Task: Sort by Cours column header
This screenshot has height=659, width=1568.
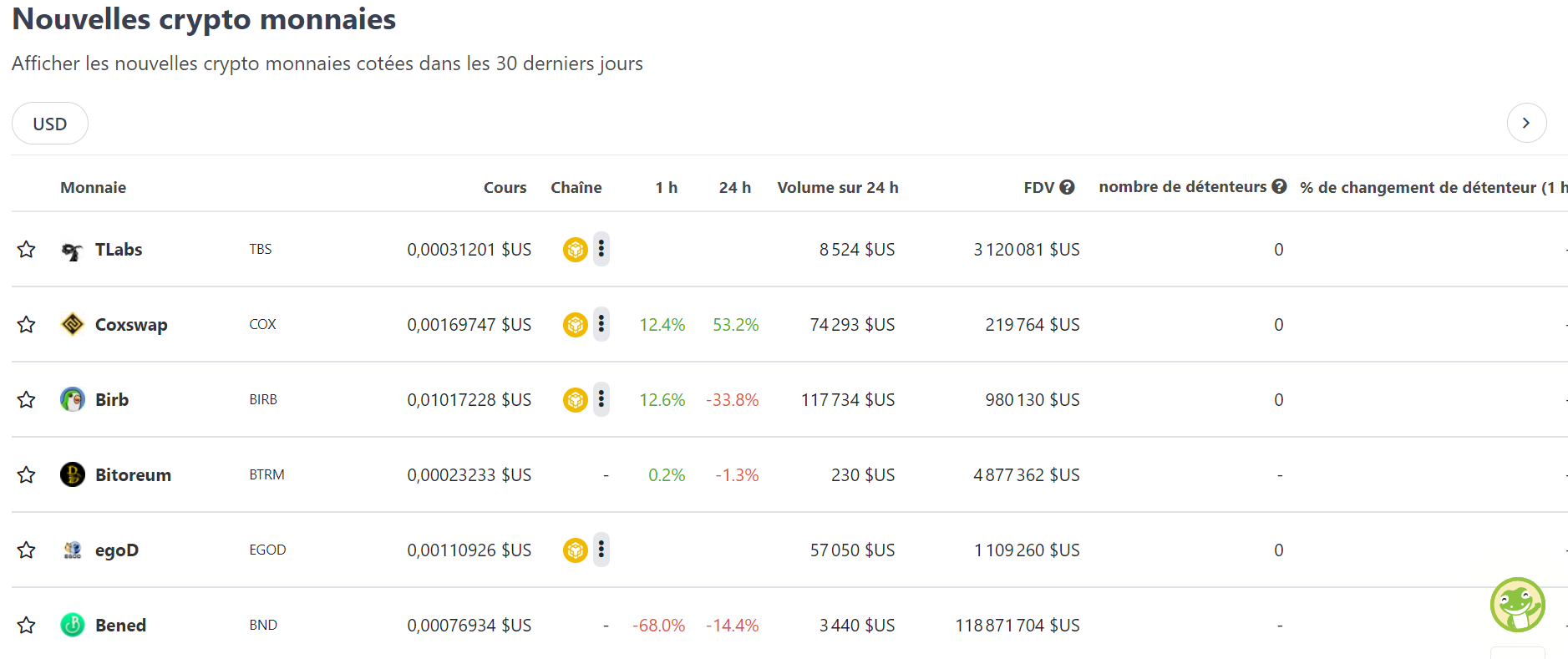Action: tap(505, 187)
